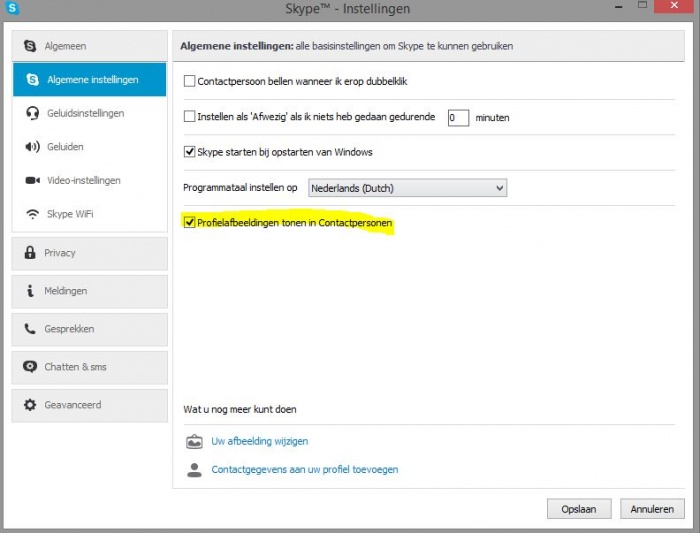Viewport: 700px width, 533px height.
Task: Click the camera icon for Video-instellingen
Action: [32, 180]
